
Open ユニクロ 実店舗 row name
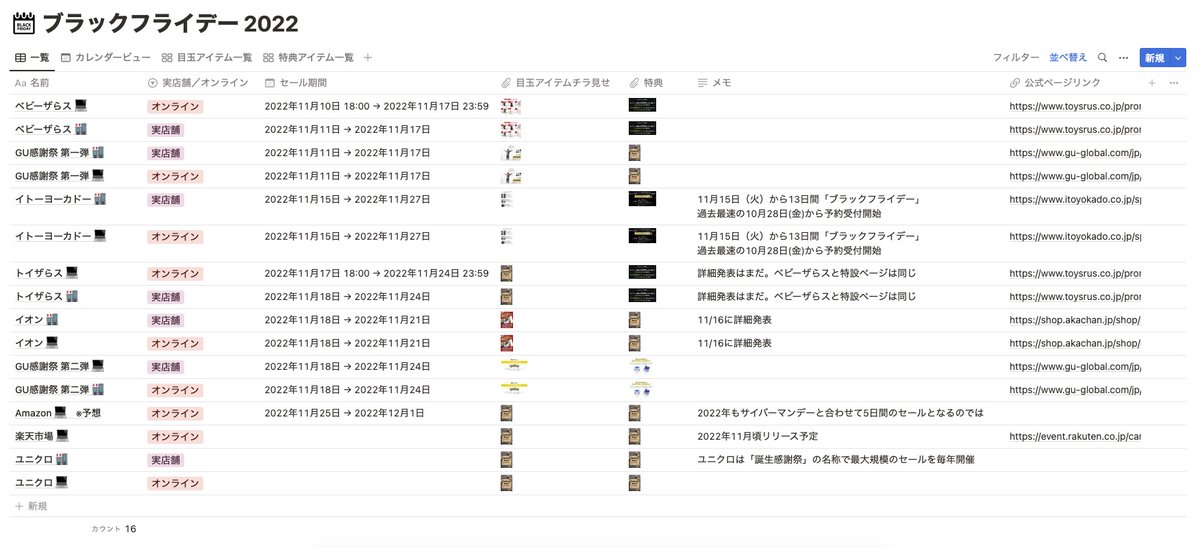coord(41,459)
